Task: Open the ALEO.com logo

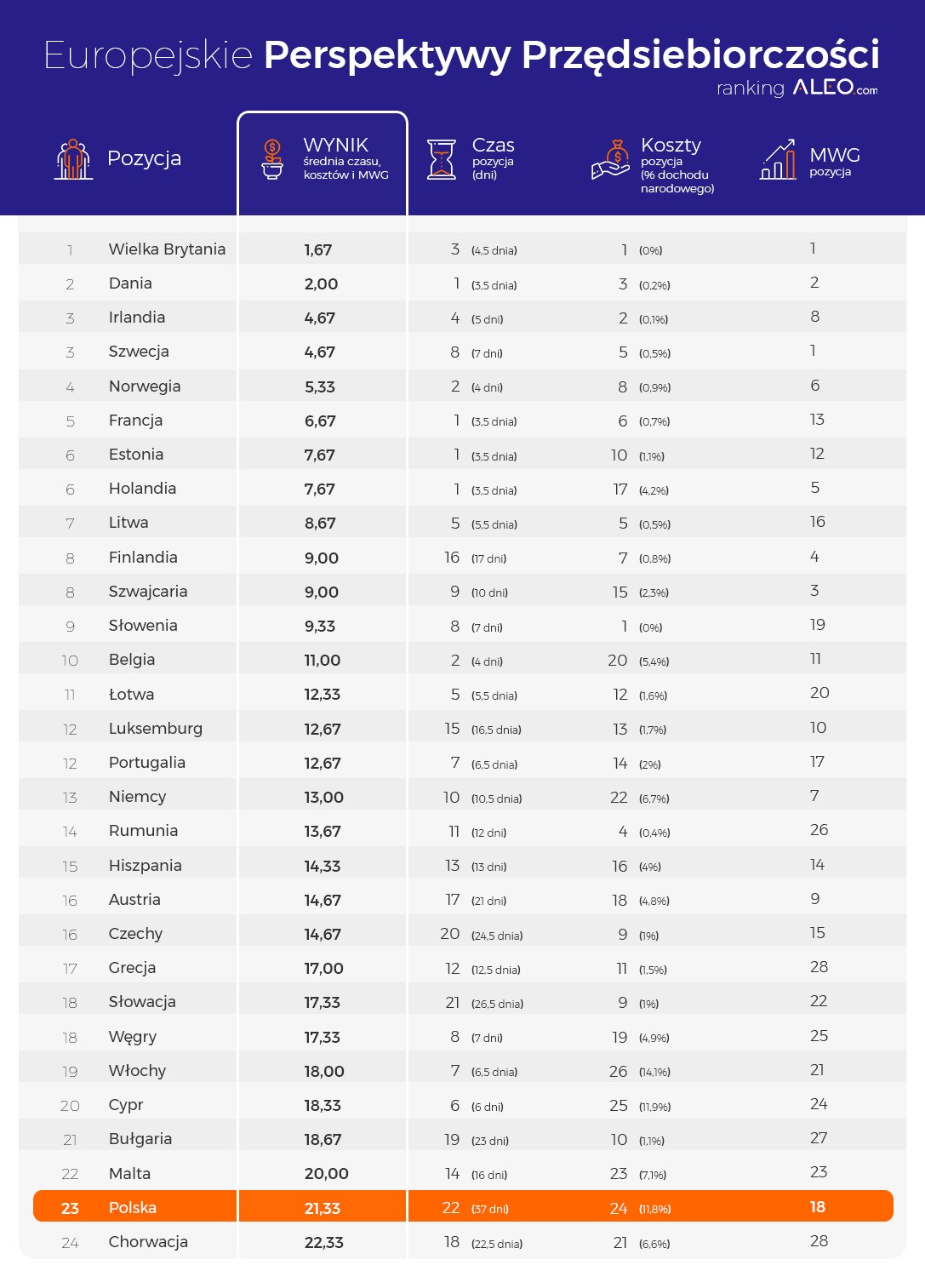Action: click(835, 88)
